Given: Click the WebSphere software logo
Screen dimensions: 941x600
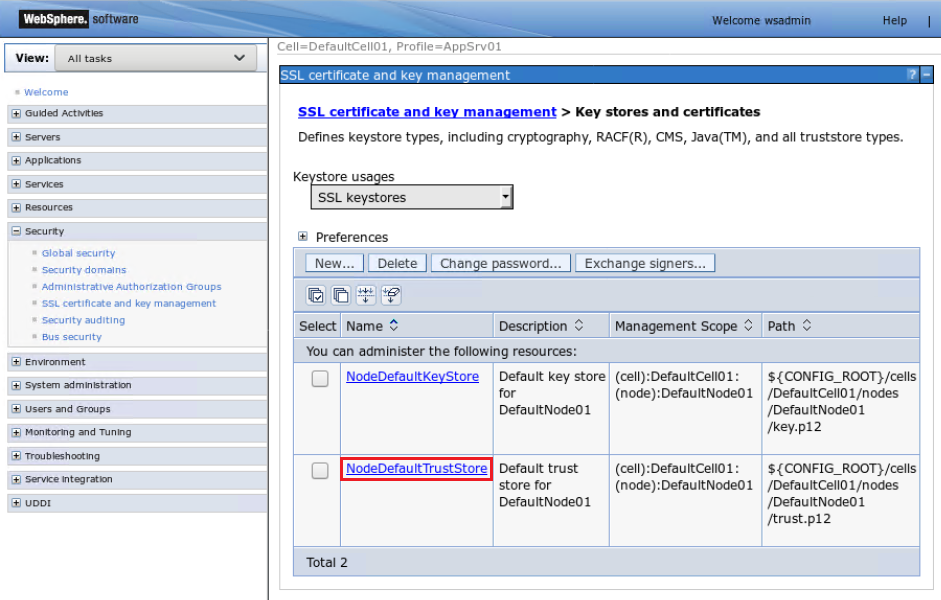Looking at the screenshot, I should click(79, 19).
